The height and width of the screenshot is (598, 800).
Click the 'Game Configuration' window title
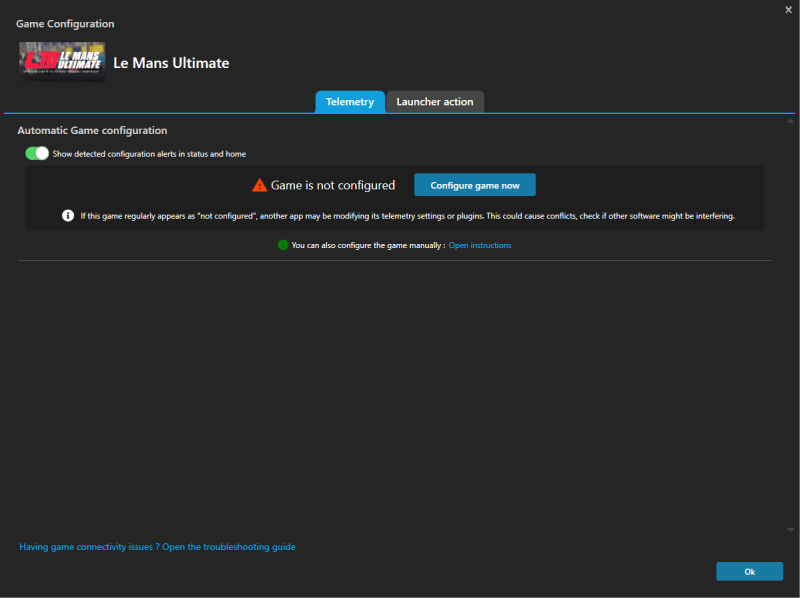(65, 23)
